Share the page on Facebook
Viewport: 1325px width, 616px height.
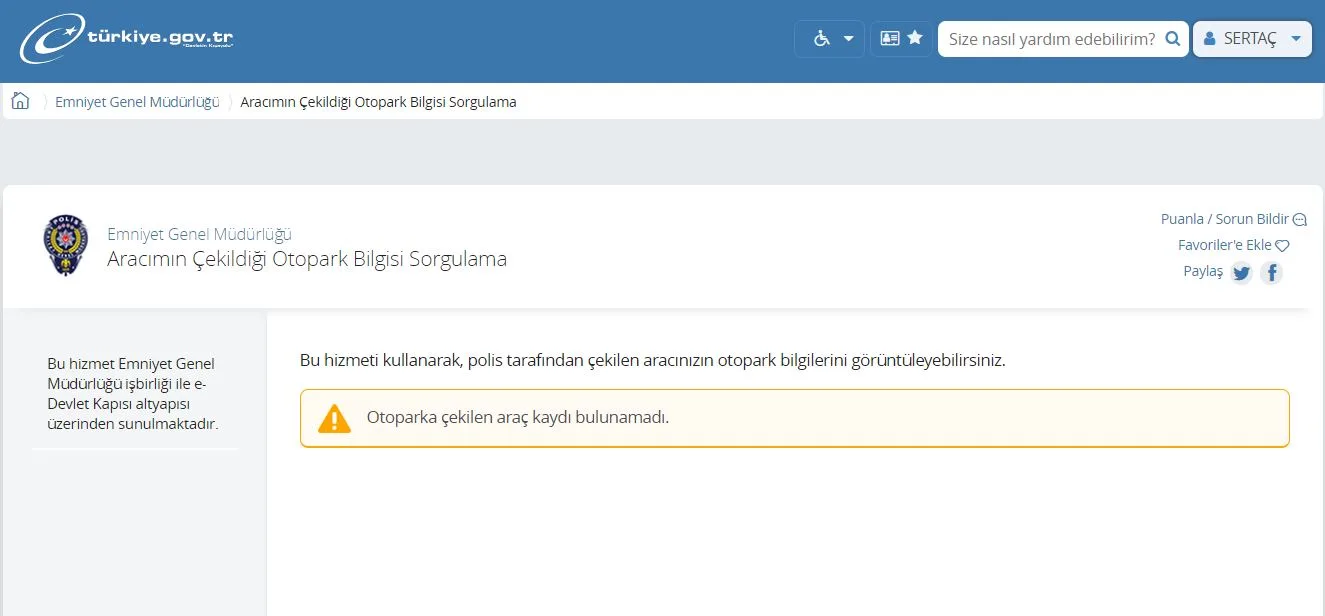point(1271,273)
